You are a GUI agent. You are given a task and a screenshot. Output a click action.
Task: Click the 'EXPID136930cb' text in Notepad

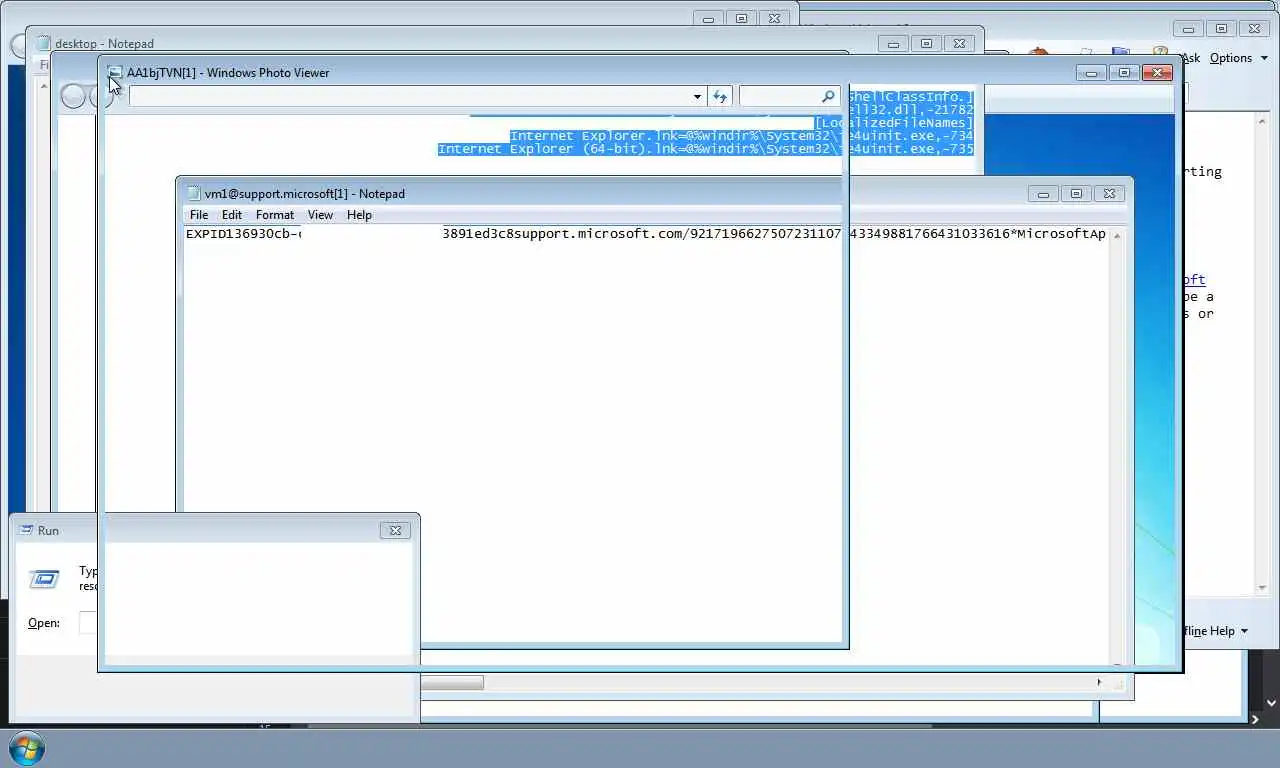(240, 234)
